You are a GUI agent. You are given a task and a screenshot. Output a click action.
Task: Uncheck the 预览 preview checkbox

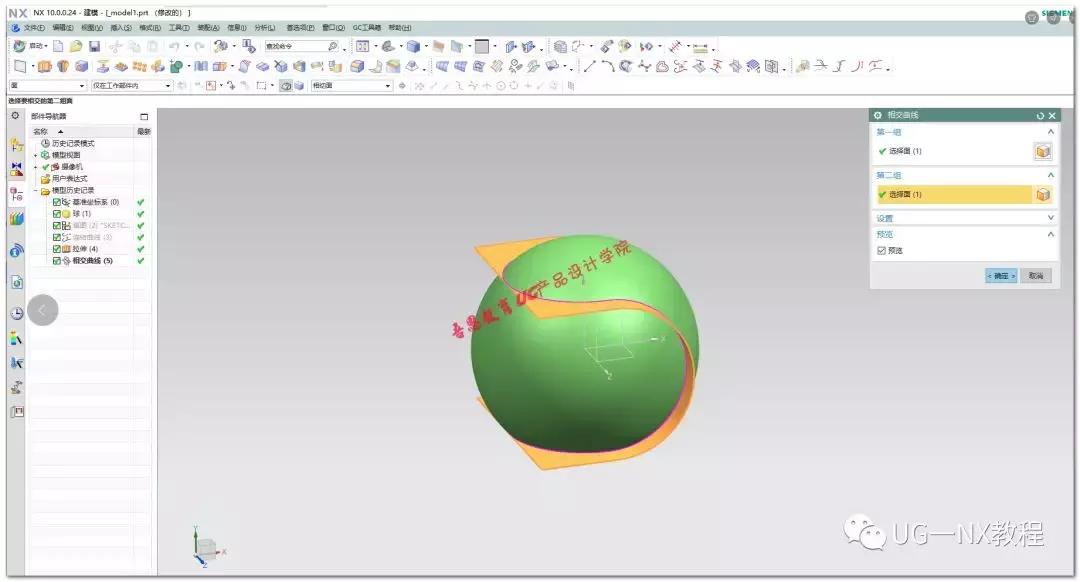pyautogui.click(x=881, y=251)
